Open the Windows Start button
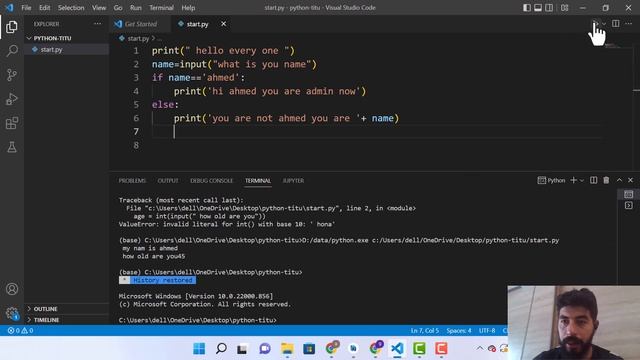The width and height of the screenshot is (640, 360). (199, 349)
